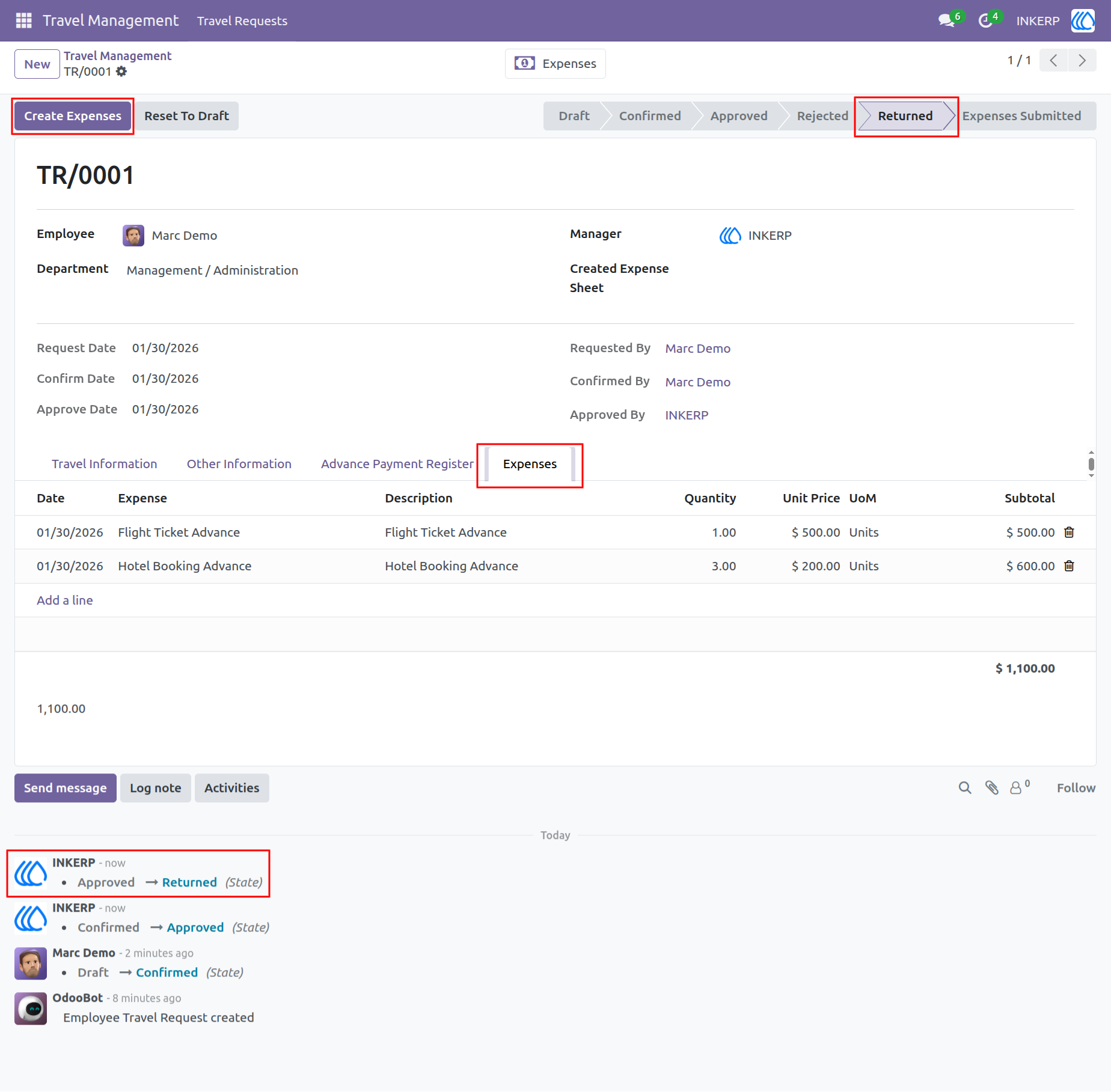1111x1092 pixels.
Task: Click Travel Management breadcrumb link
Action: [118, 56]
